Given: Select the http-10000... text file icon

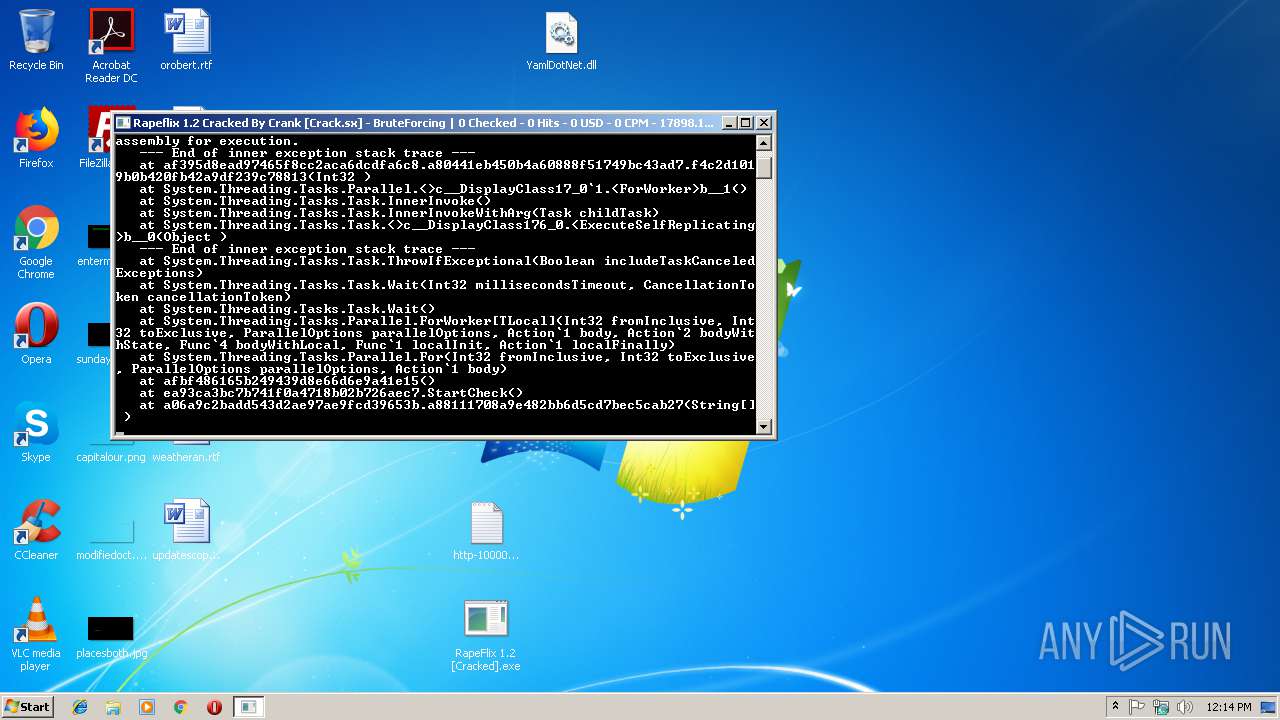Looking at the screenshot, I should click(x=486, y=530).
